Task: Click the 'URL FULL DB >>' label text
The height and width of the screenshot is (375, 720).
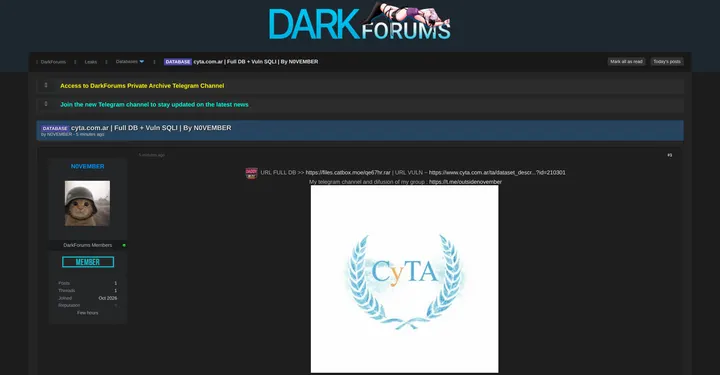Action: (x=282, y=173)
